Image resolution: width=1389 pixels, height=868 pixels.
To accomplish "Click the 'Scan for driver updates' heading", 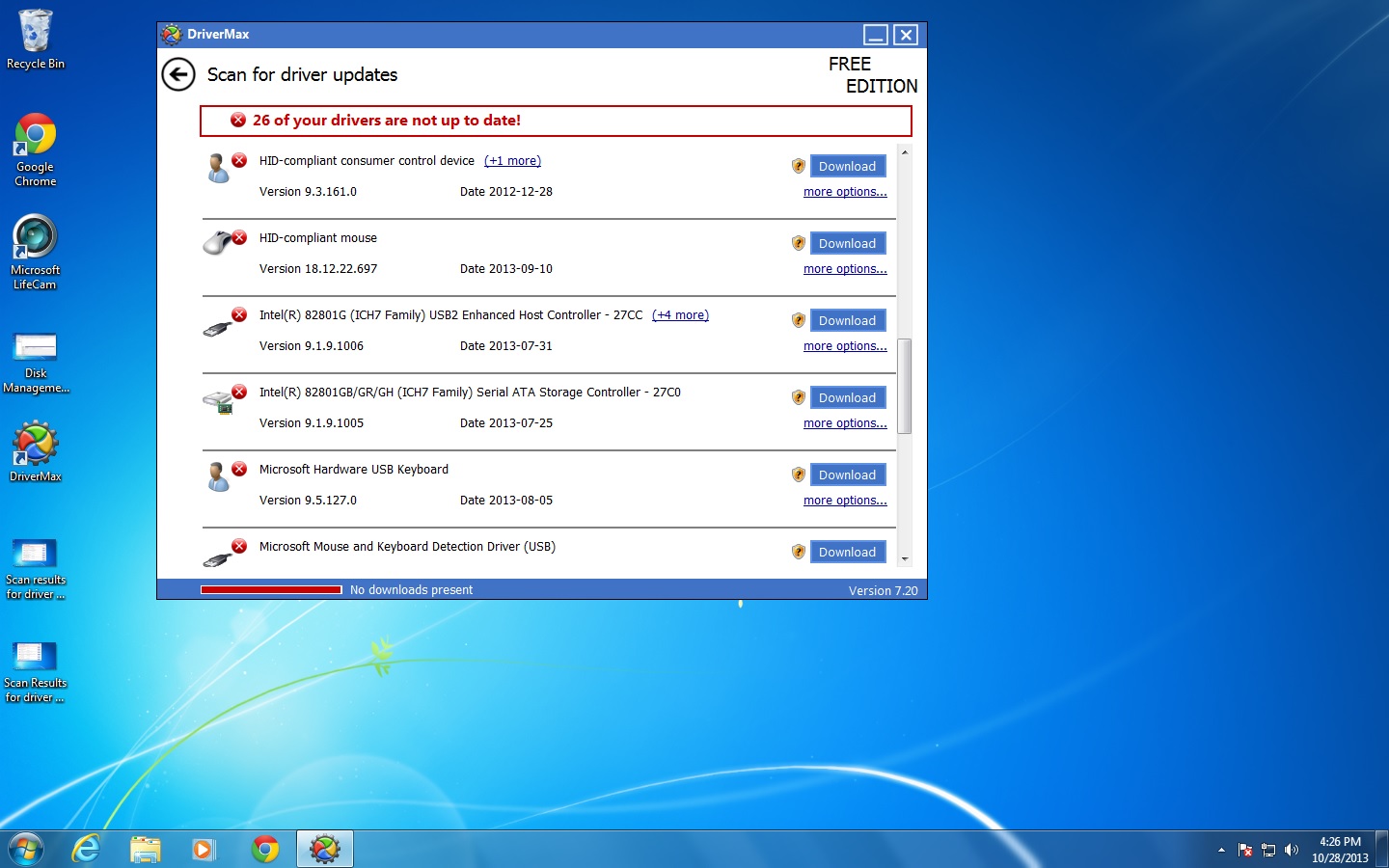I will coord(302,74).
